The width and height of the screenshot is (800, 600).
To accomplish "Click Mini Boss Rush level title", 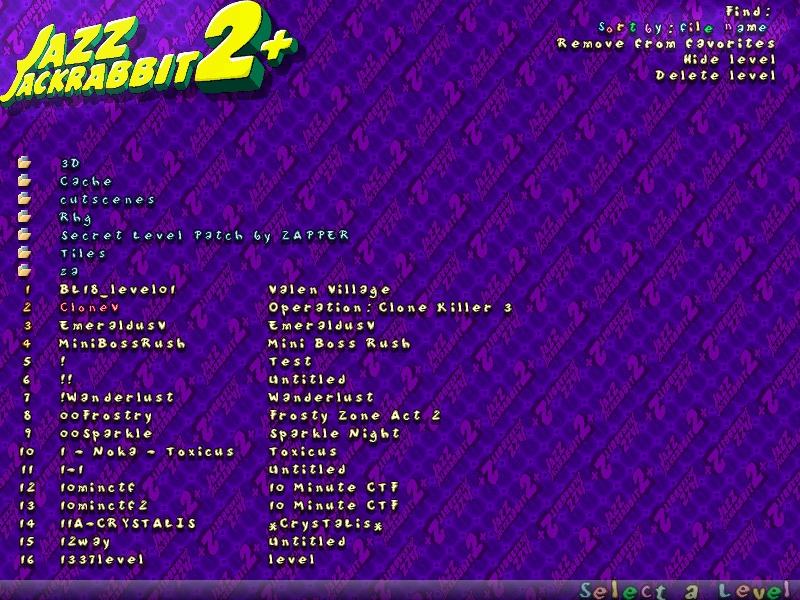I will [340, 344].
